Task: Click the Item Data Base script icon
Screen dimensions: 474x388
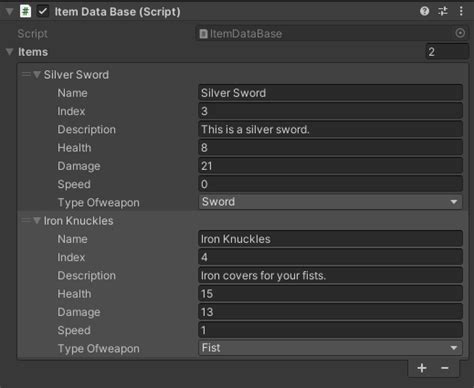Action: (25, 11)
